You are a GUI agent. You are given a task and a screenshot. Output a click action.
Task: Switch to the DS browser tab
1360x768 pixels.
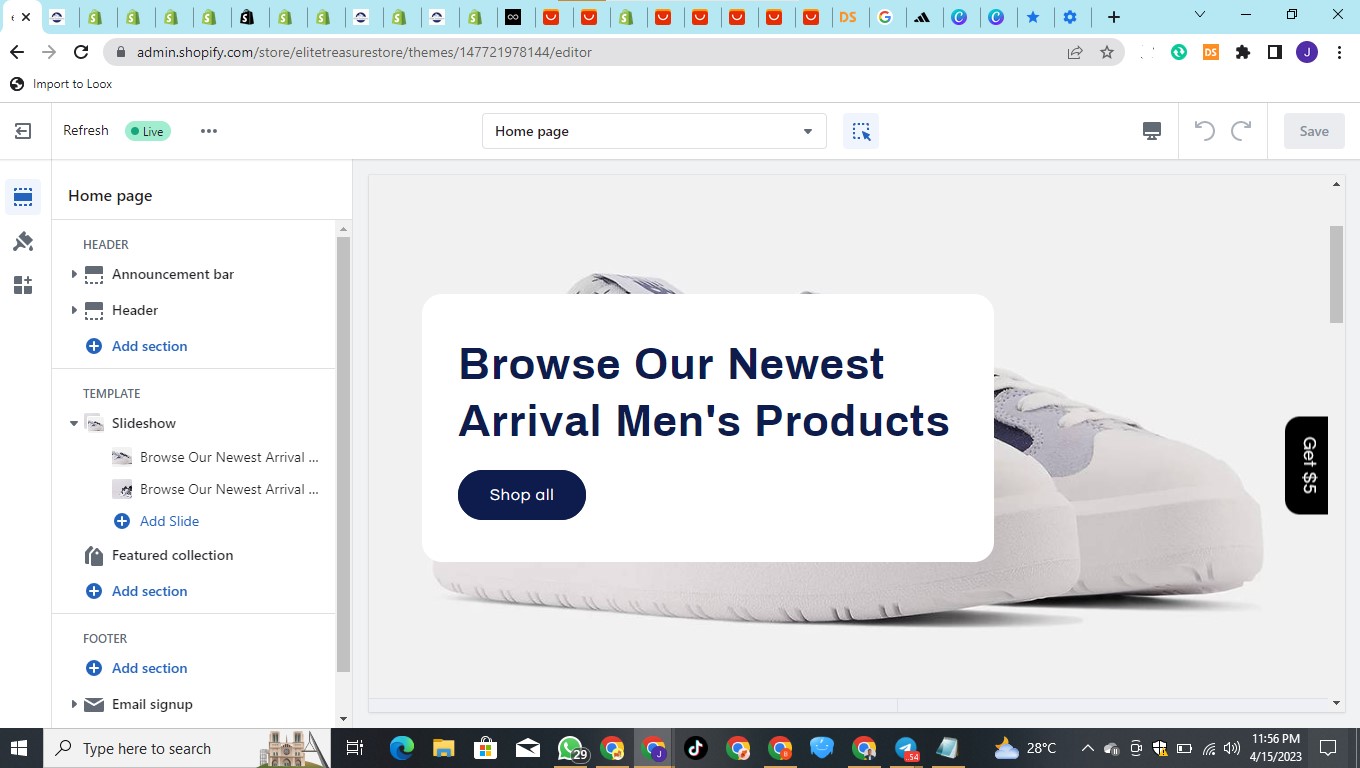pos(848,17)
